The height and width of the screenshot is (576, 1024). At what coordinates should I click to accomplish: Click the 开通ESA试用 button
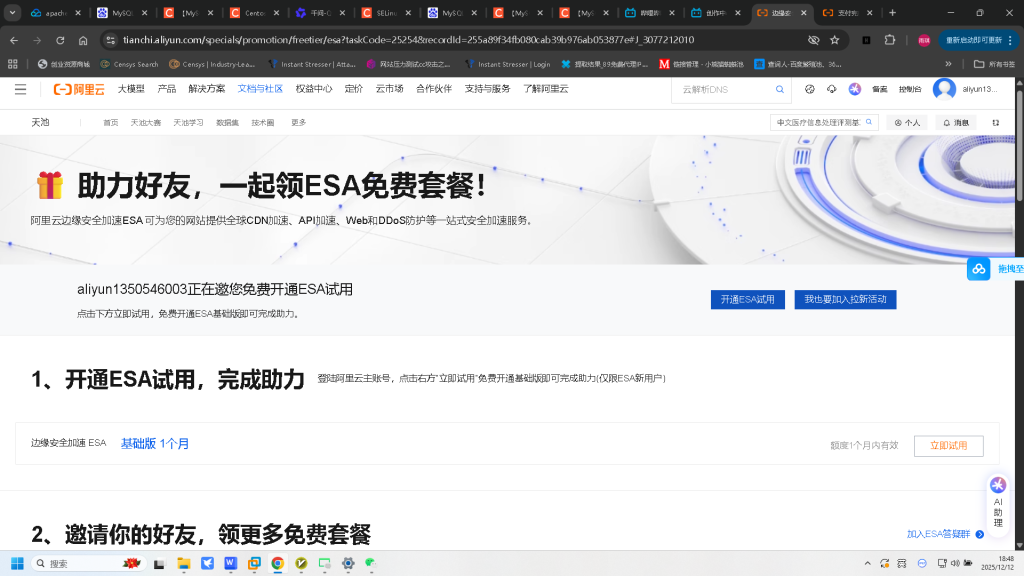click(746, 299)
